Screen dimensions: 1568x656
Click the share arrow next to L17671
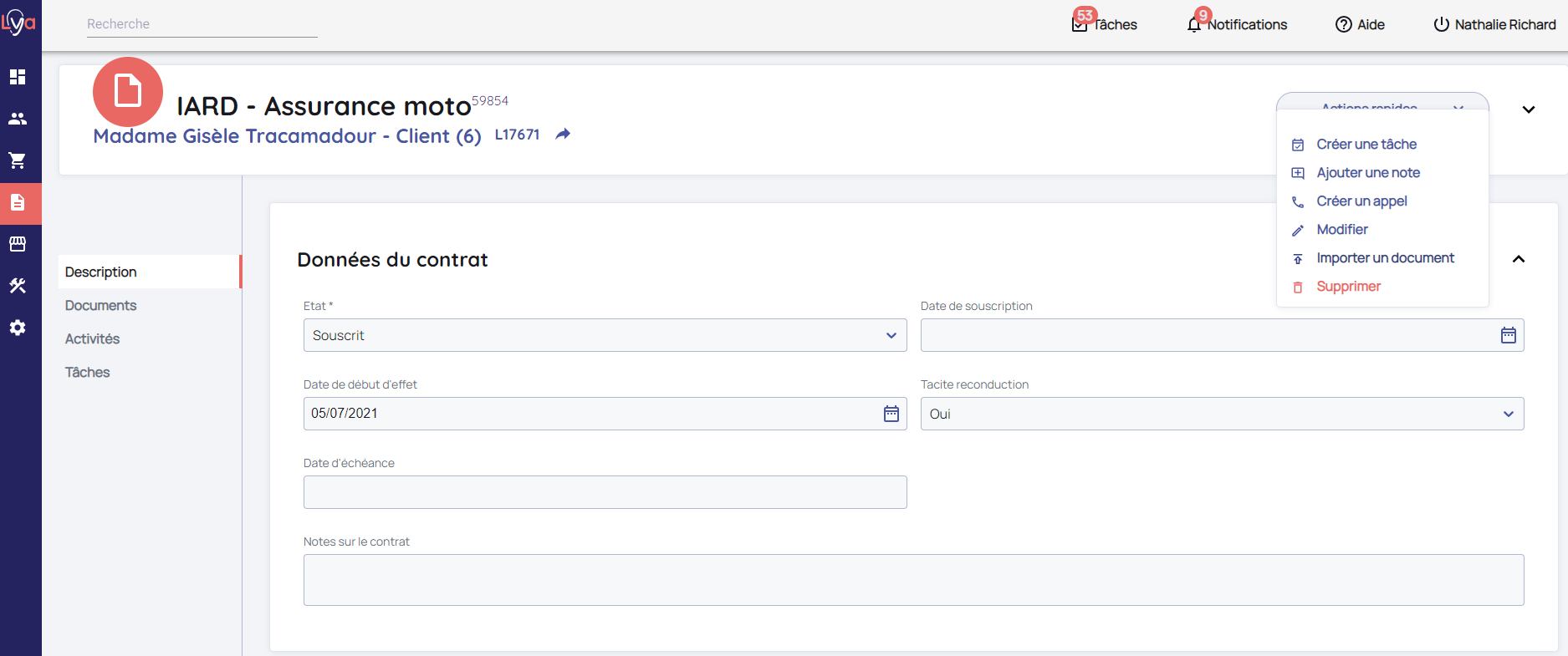click(x=564, y=135)
